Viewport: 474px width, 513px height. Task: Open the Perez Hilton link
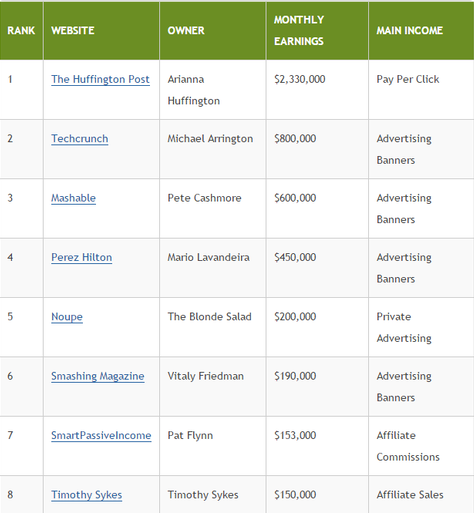click(82, 258)
